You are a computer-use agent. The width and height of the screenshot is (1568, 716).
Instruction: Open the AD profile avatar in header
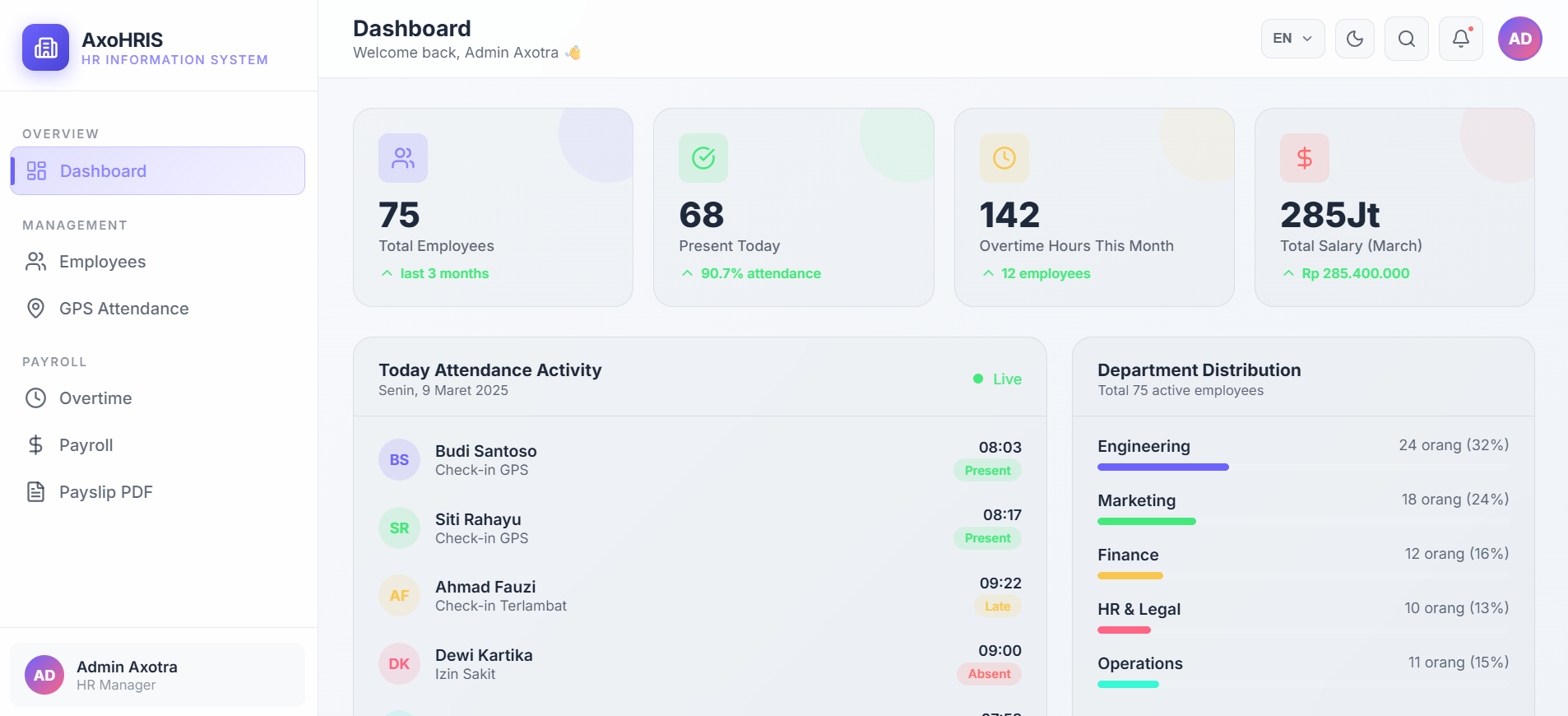point(1519,39)
